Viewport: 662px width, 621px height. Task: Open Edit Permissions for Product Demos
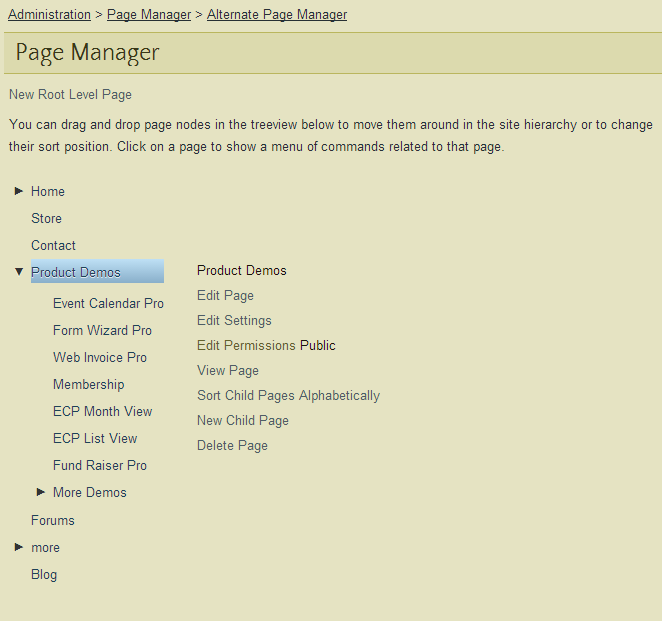click(246, 346)
